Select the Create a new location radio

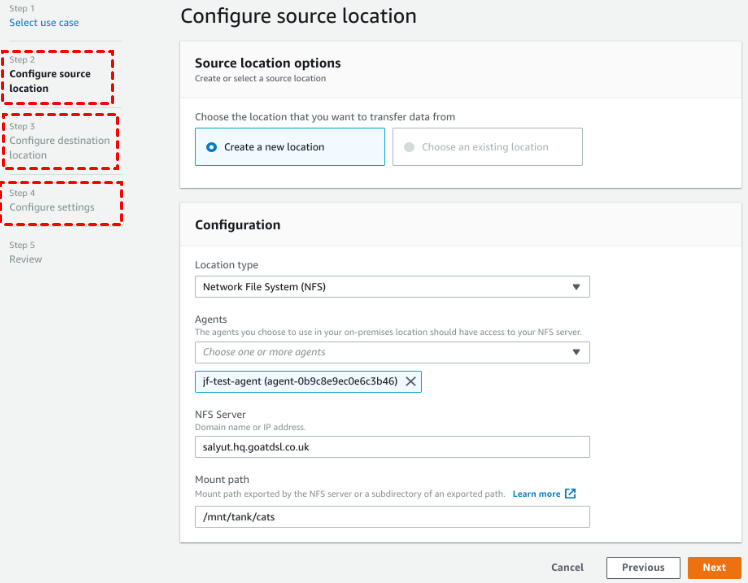point(211,147)
